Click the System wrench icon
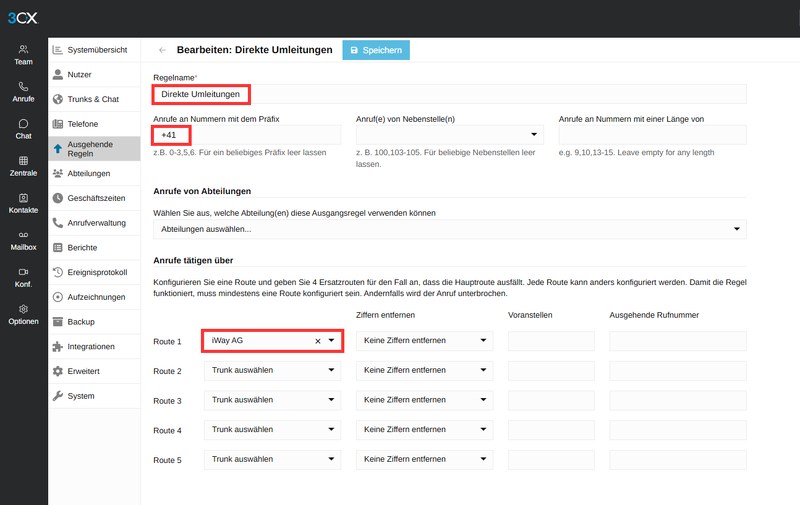This screenshot has height=505, width=800. (x=58, y=396)
